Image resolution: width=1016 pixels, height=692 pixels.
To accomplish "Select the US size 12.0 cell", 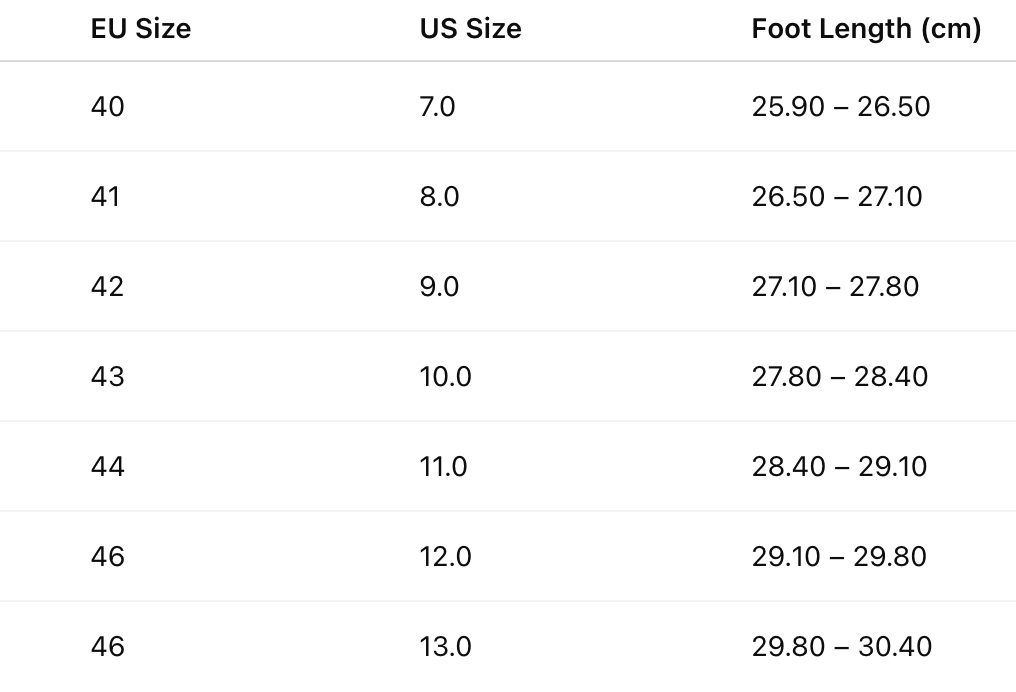I will coord(445,556).
